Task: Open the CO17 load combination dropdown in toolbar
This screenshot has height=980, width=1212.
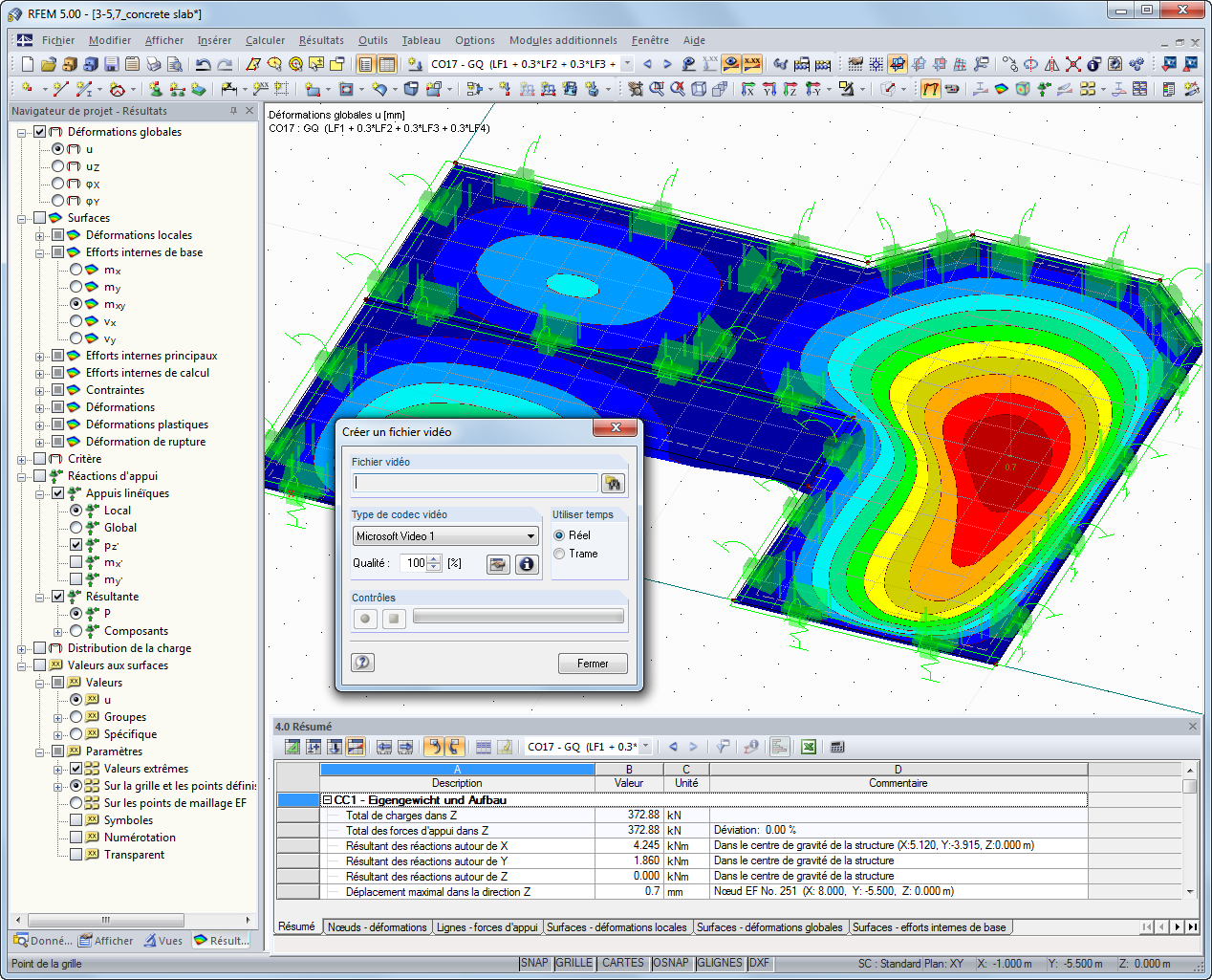Action: (x=627, y=64)
